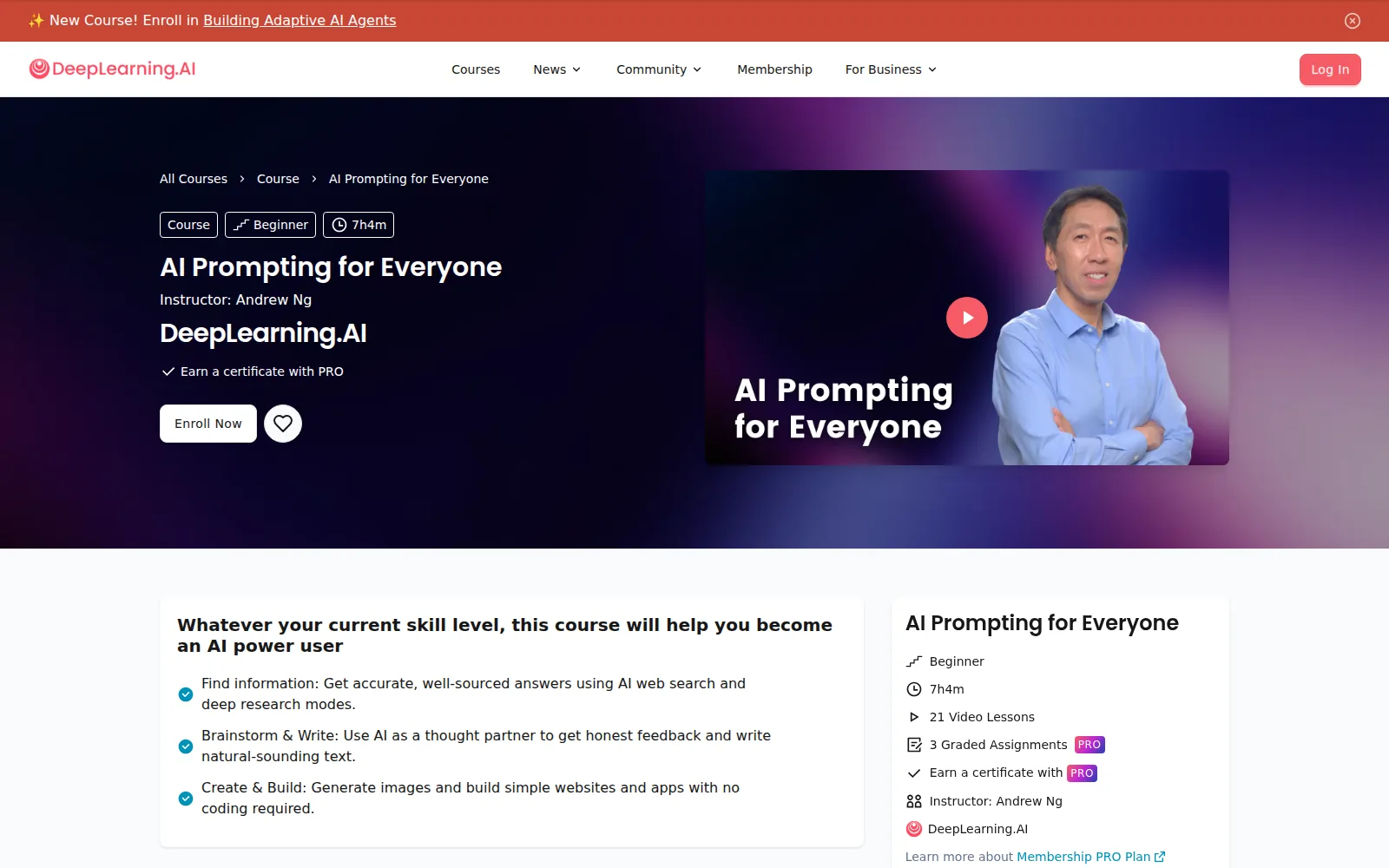The image size is (1389, 868).
Task: Click Instructor: Andrew Ng in hero section
Action: 235,299
